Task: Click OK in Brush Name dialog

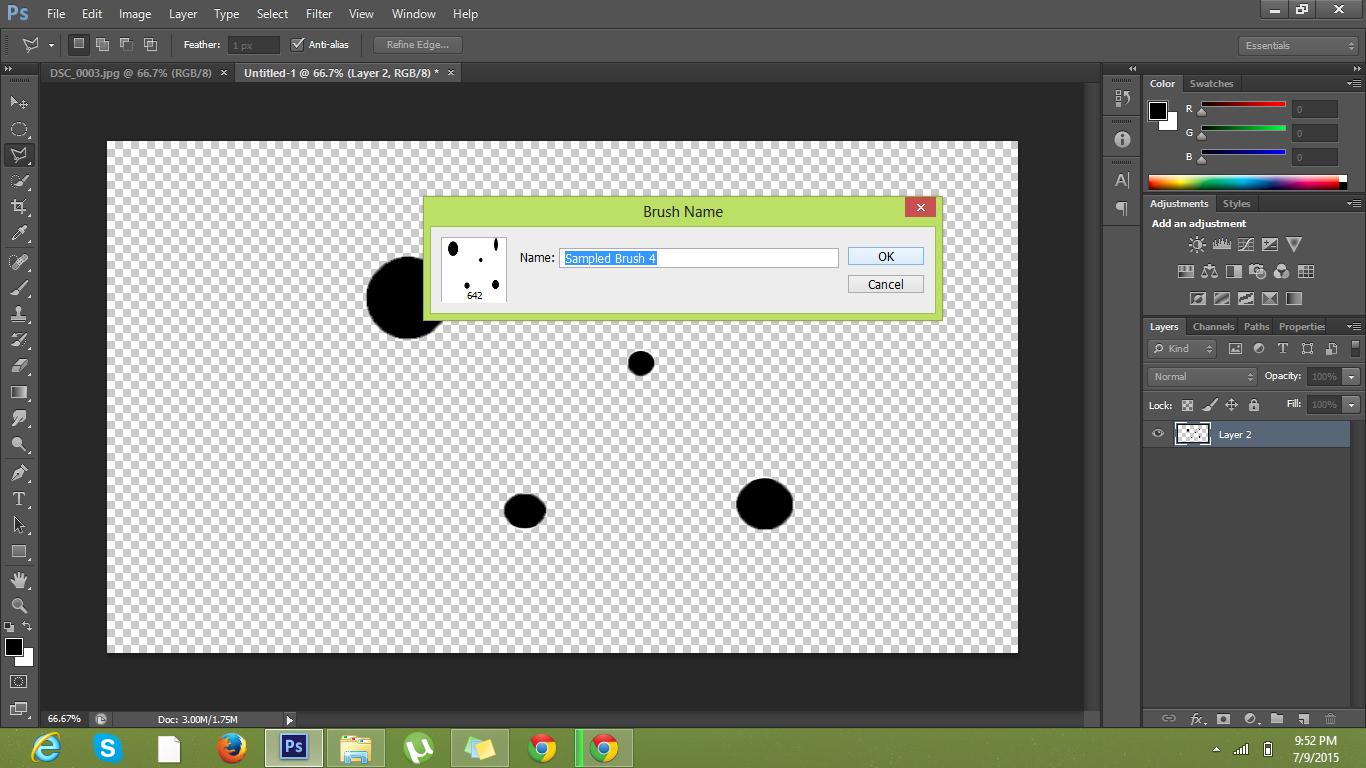Action: point(886,256)
